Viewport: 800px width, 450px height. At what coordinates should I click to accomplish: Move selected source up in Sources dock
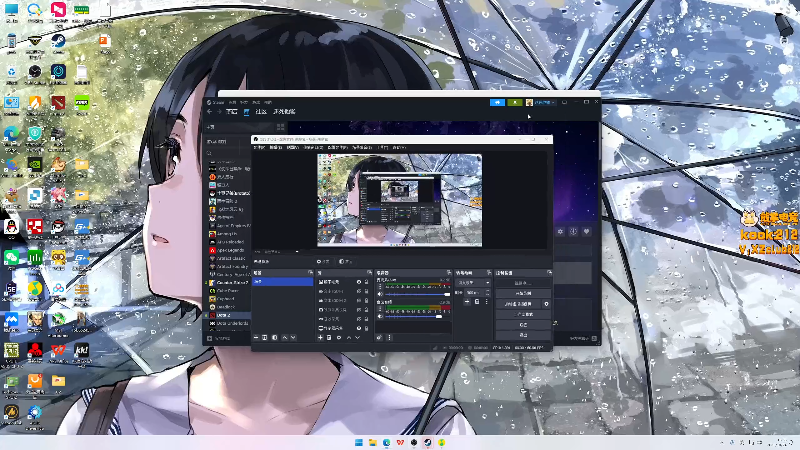pyautogui.click(x=349, y=337)
